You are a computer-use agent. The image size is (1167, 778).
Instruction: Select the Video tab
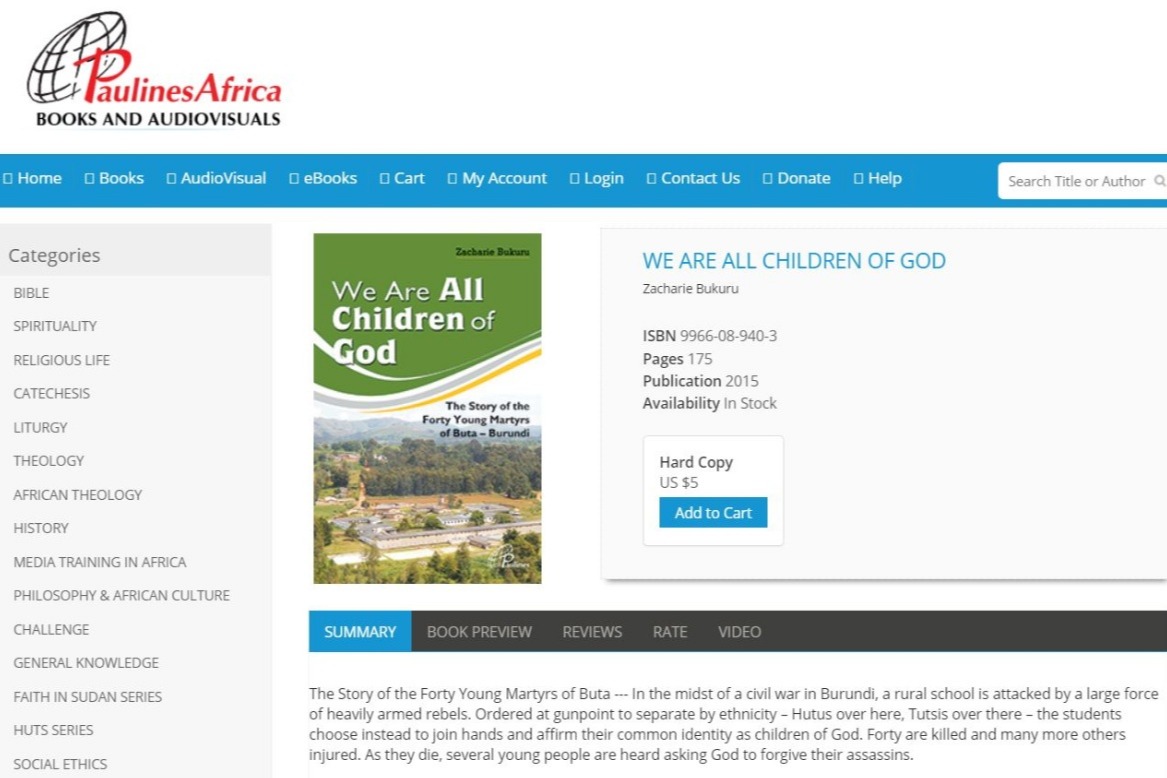pos(739,632)
